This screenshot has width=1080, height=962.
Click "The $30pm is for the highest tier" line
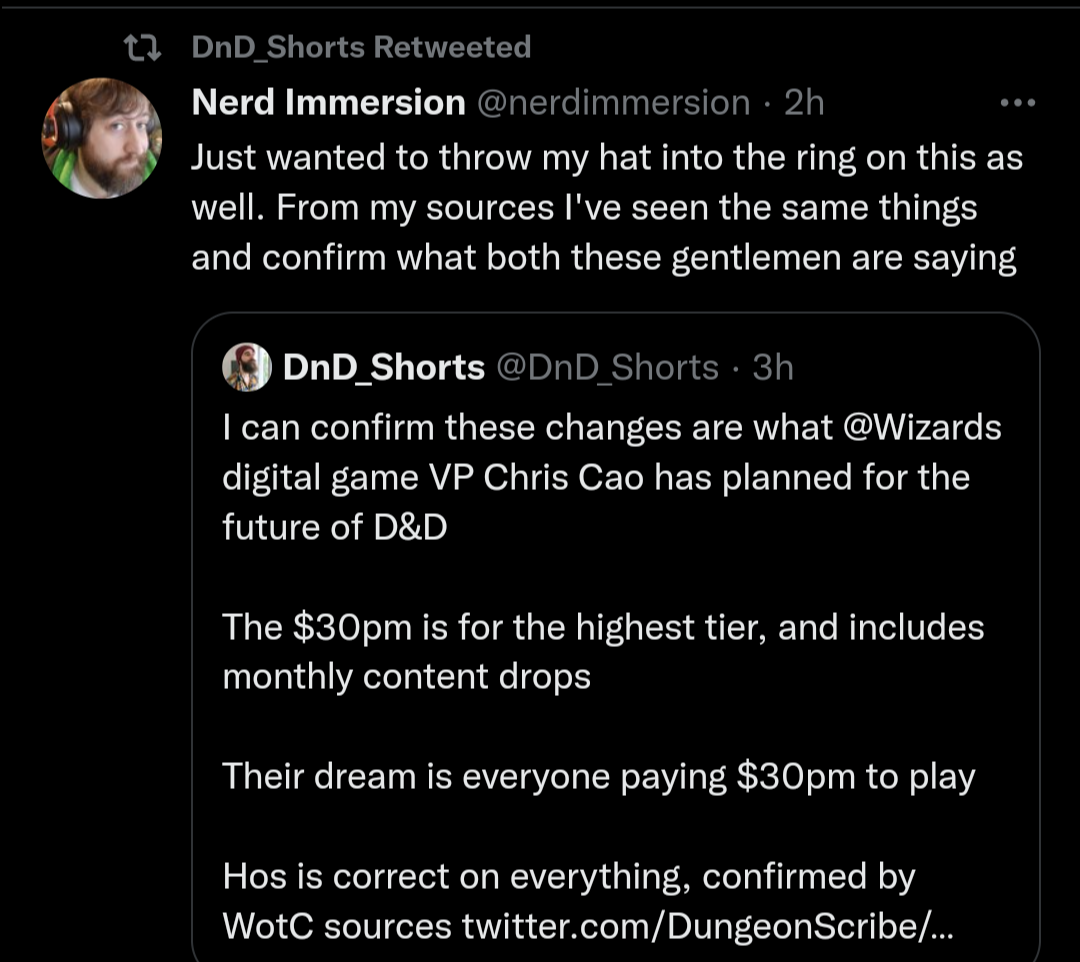(602, 627)
